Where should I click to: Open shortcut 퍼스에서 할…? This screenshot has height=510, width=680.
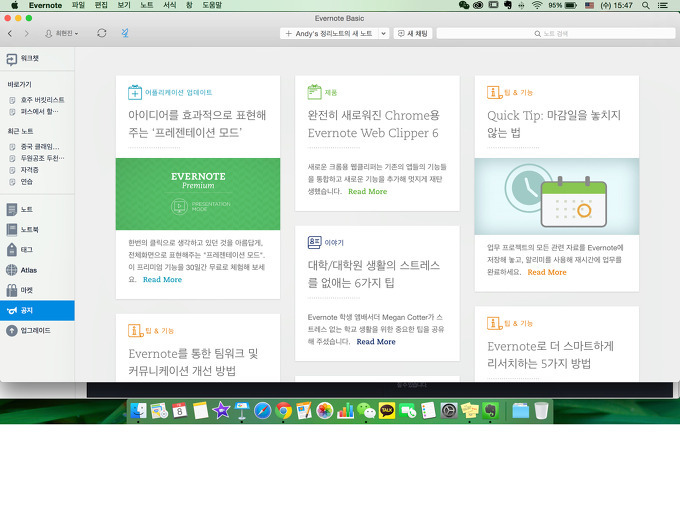34,112
